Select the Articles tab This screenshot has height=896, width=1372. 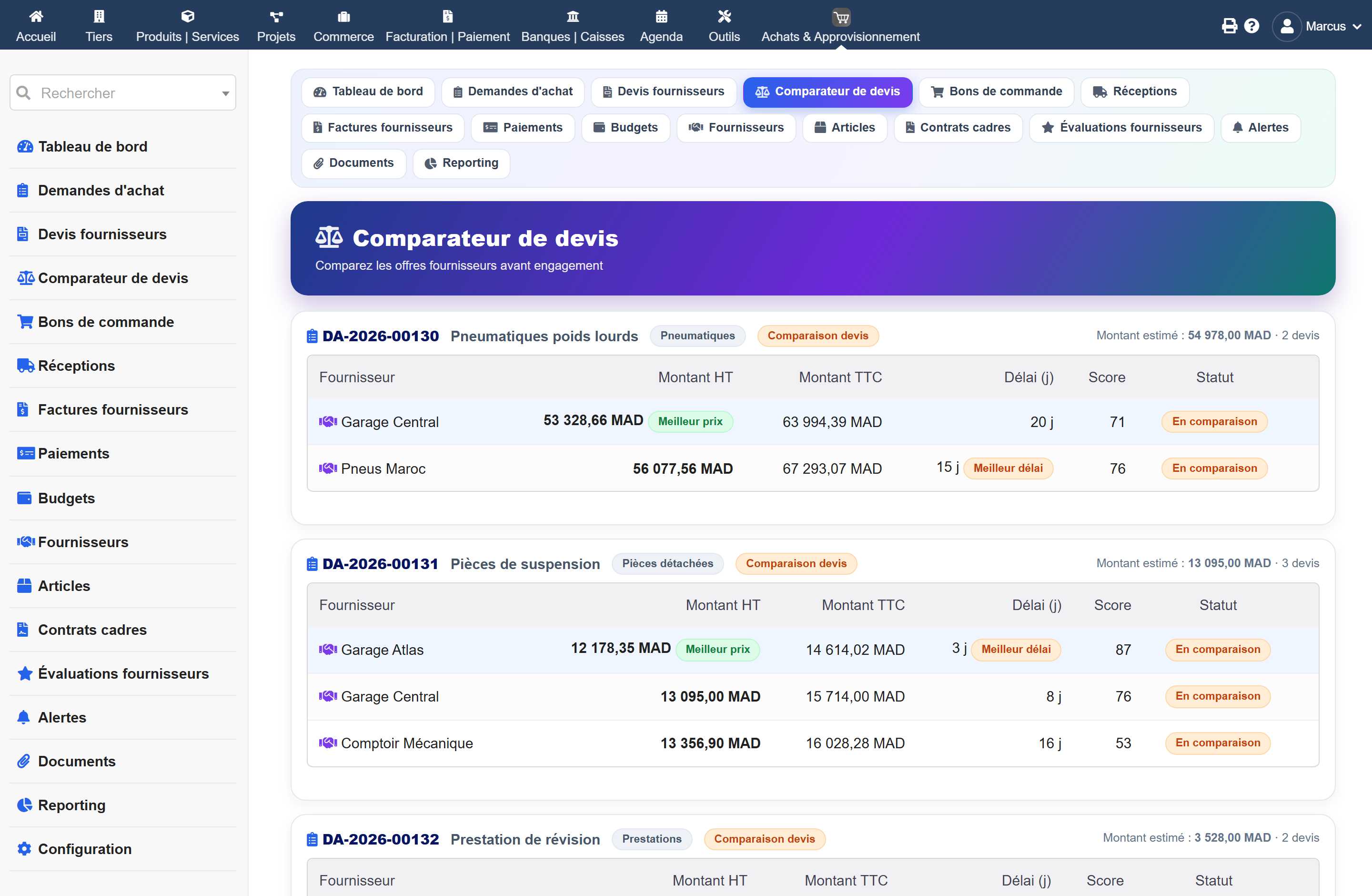(x=845, y=127)
